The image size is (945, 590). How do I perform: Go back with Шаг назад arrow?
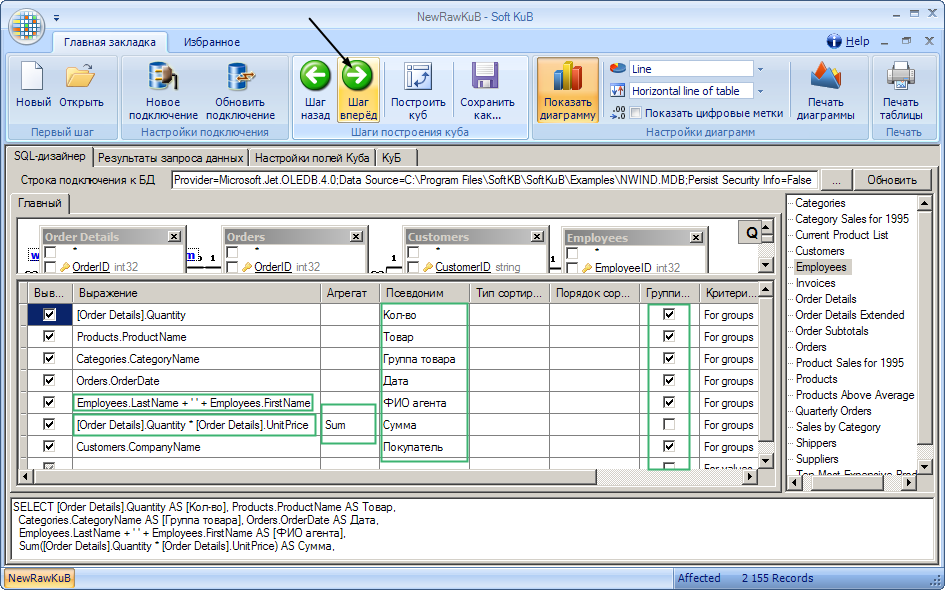click(x=315, y=76)
